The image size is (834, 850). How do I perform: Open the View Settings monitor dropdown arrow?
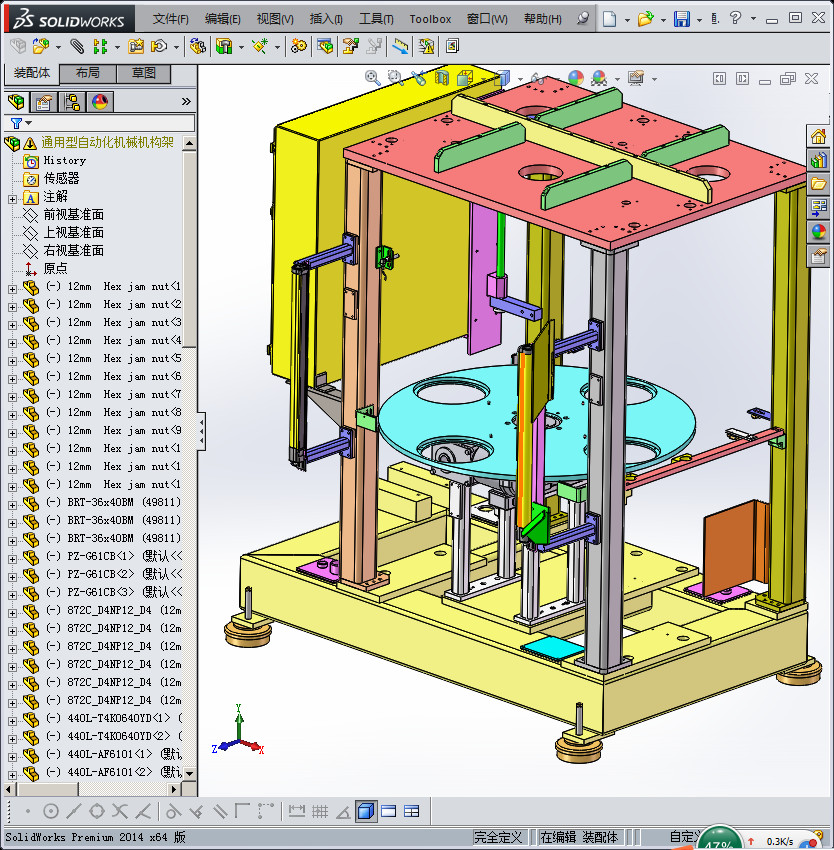pos(654,79)
